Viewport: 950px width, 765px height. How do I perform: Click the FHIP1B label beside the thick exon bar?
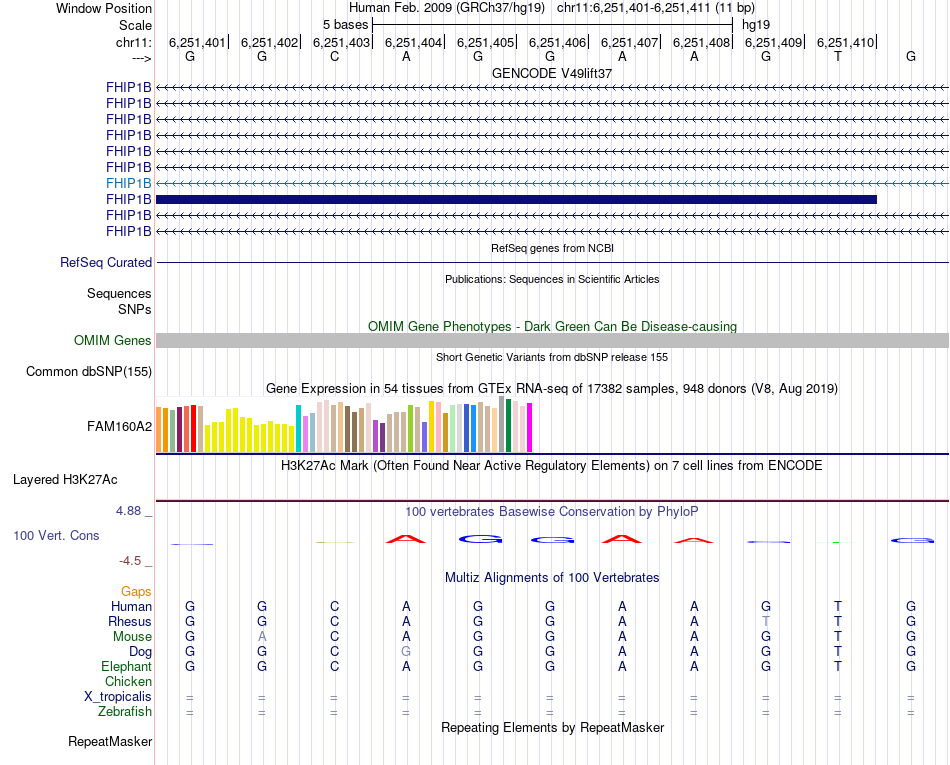coord(128,199)
